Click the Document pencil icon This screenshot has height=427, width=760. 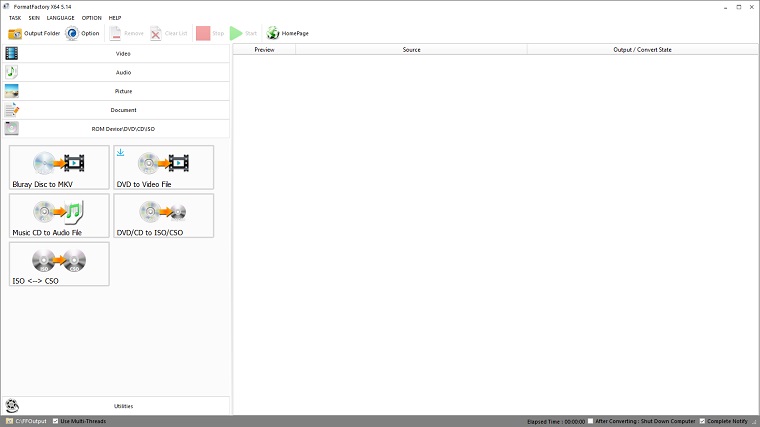click(x=12, y=110)
